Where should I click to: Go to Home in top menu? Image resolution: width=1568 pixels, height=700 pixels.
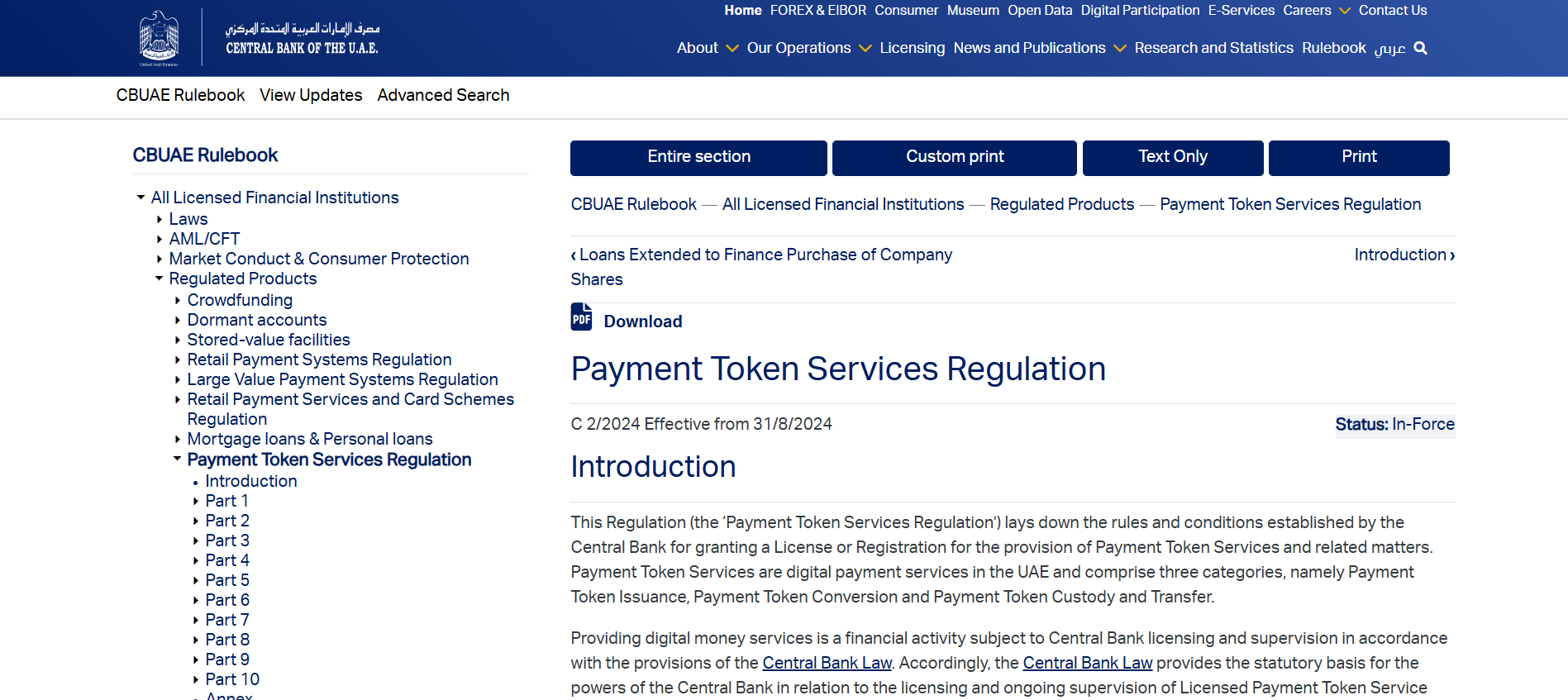pos(743,11)
